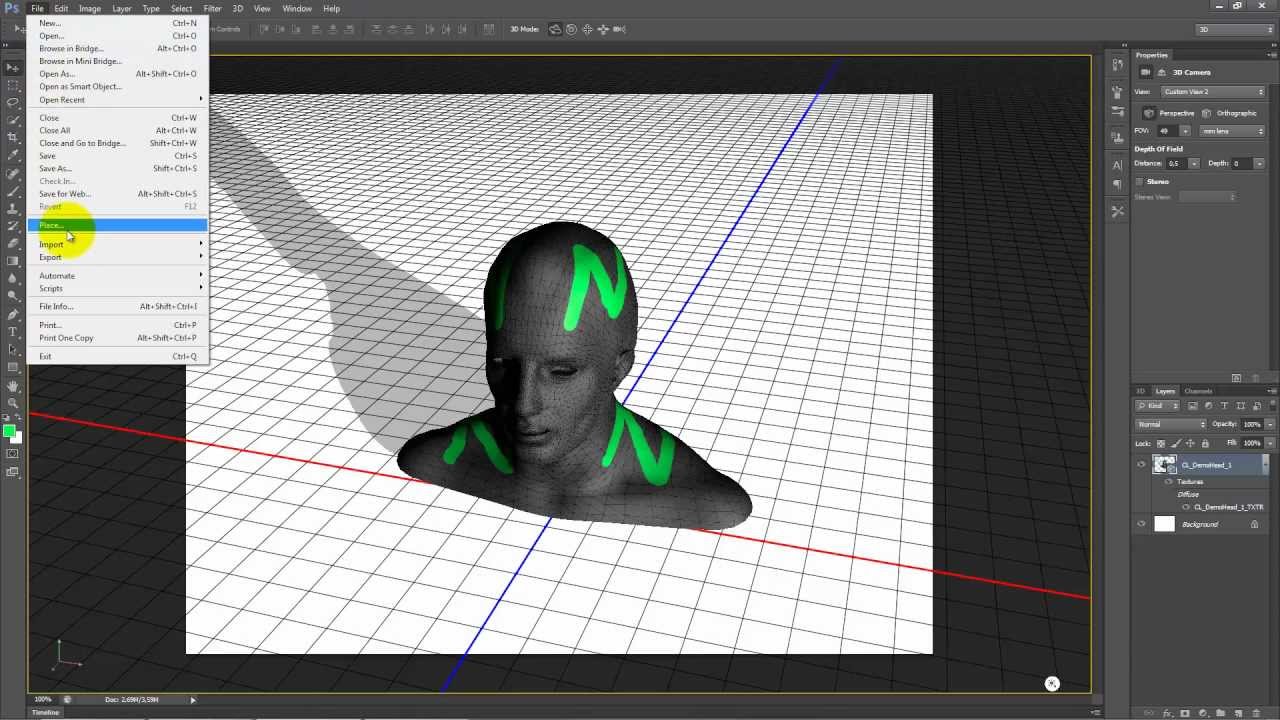Select the Horizontal Type tool
This screenshot has height=720, width=1280.
click(x=12, y=332)
